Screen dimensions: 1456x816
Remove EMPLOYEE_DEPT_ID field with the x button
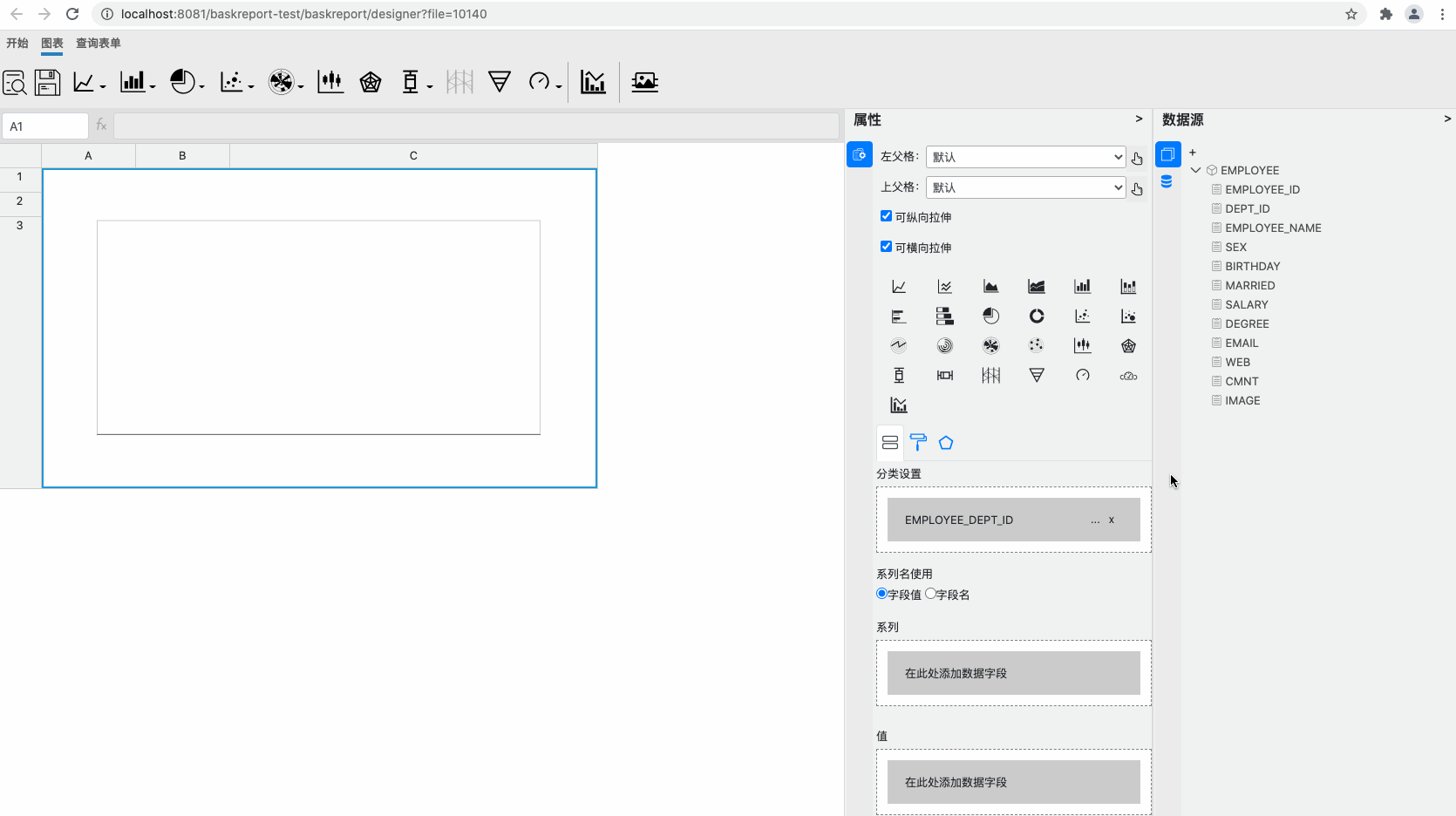click(x=1112, y=520)
